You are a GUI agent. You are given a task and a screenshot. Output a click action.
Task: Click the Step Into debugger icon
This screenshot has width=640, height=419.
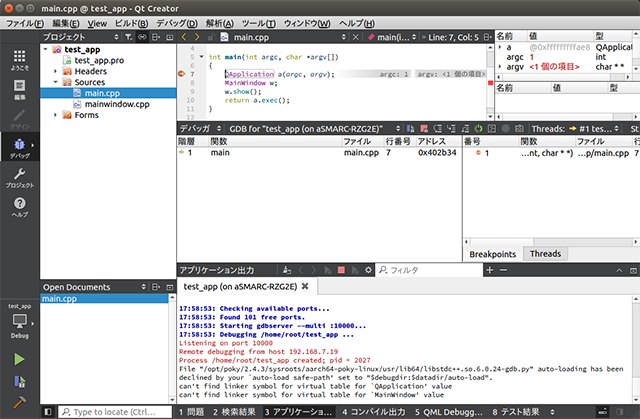pyautogui.click(x=451, y=129)
